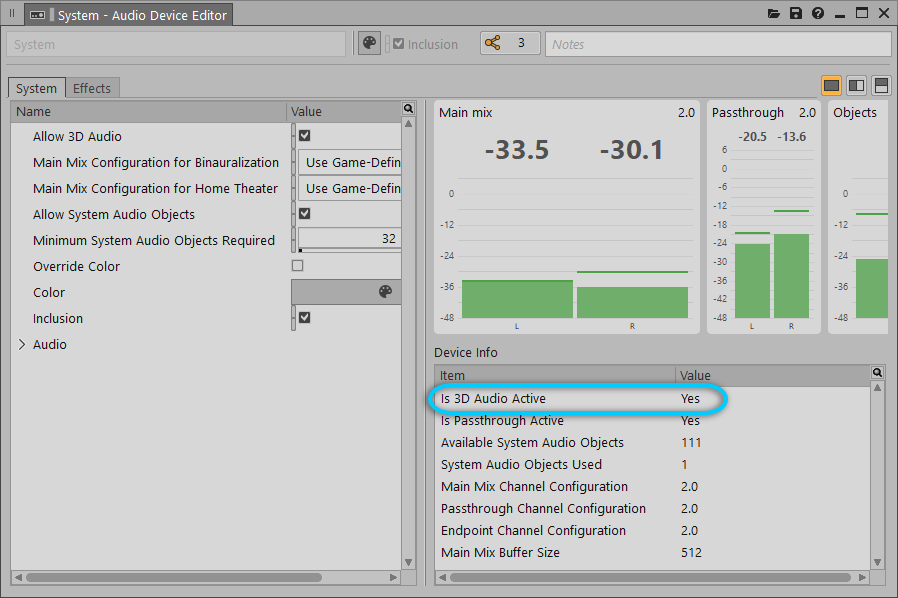The height and width of the screenshot is (598, 898).
Task: Enable the Override Color checkbox
Action: click(x=297, y=266)
